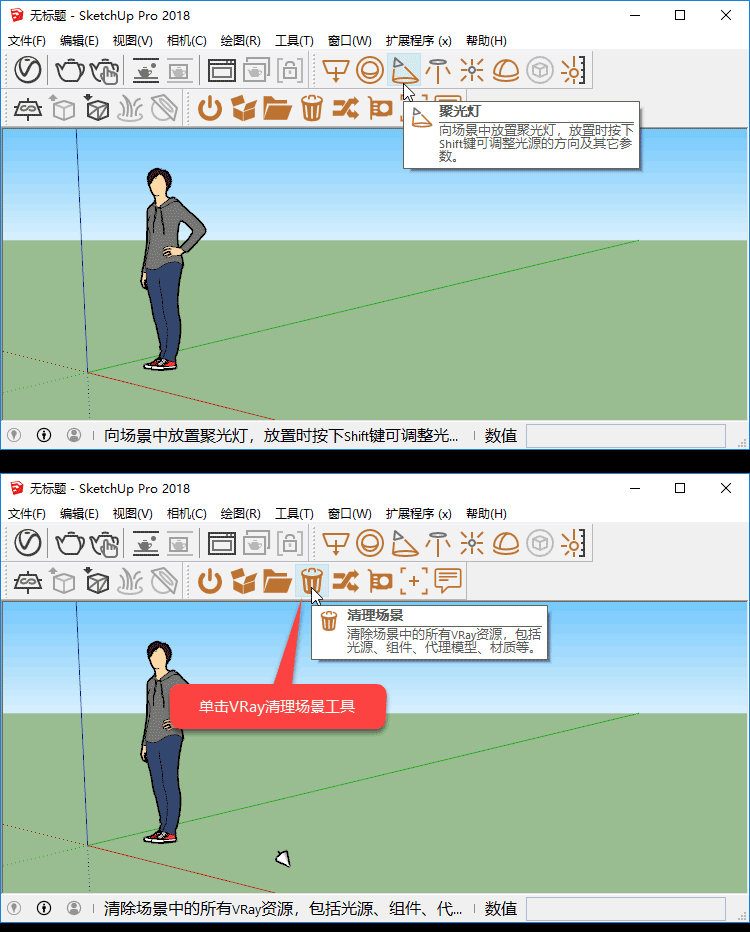This screenshot has height=932, width=750.
Task: Select the 聚光灯 spotlight tool in upper window
Action: coord(404,70)
